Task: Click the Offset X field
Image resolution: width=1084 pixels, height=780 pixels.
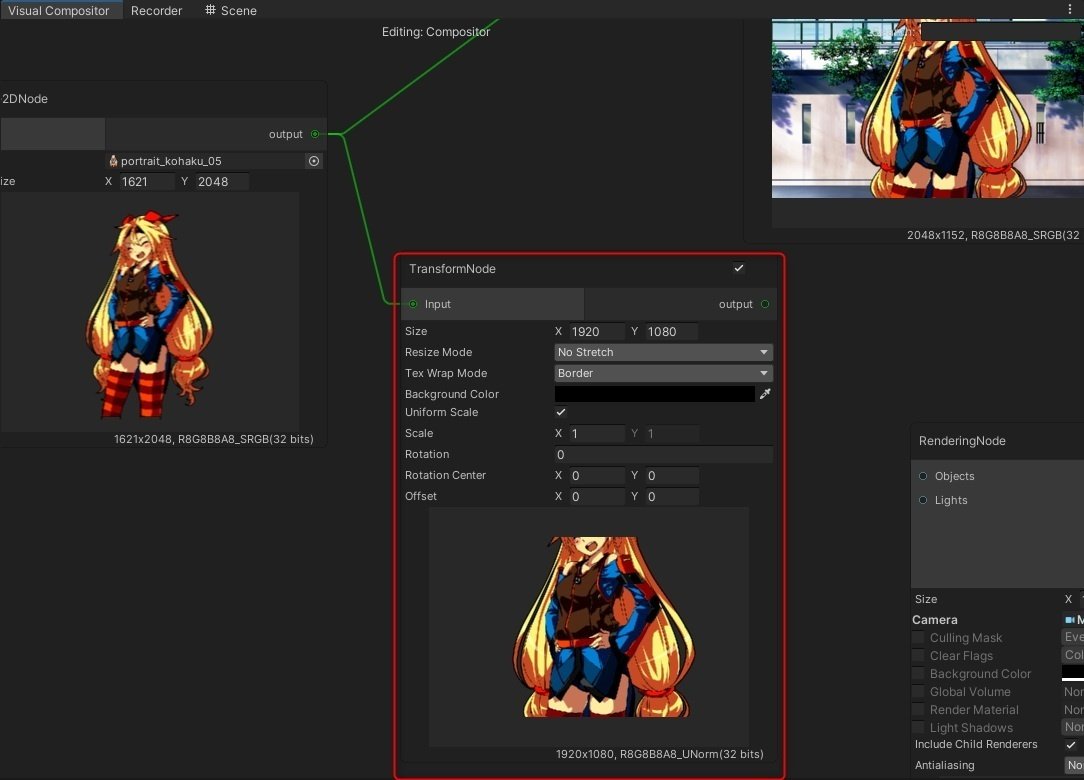Action: point(597,496)
